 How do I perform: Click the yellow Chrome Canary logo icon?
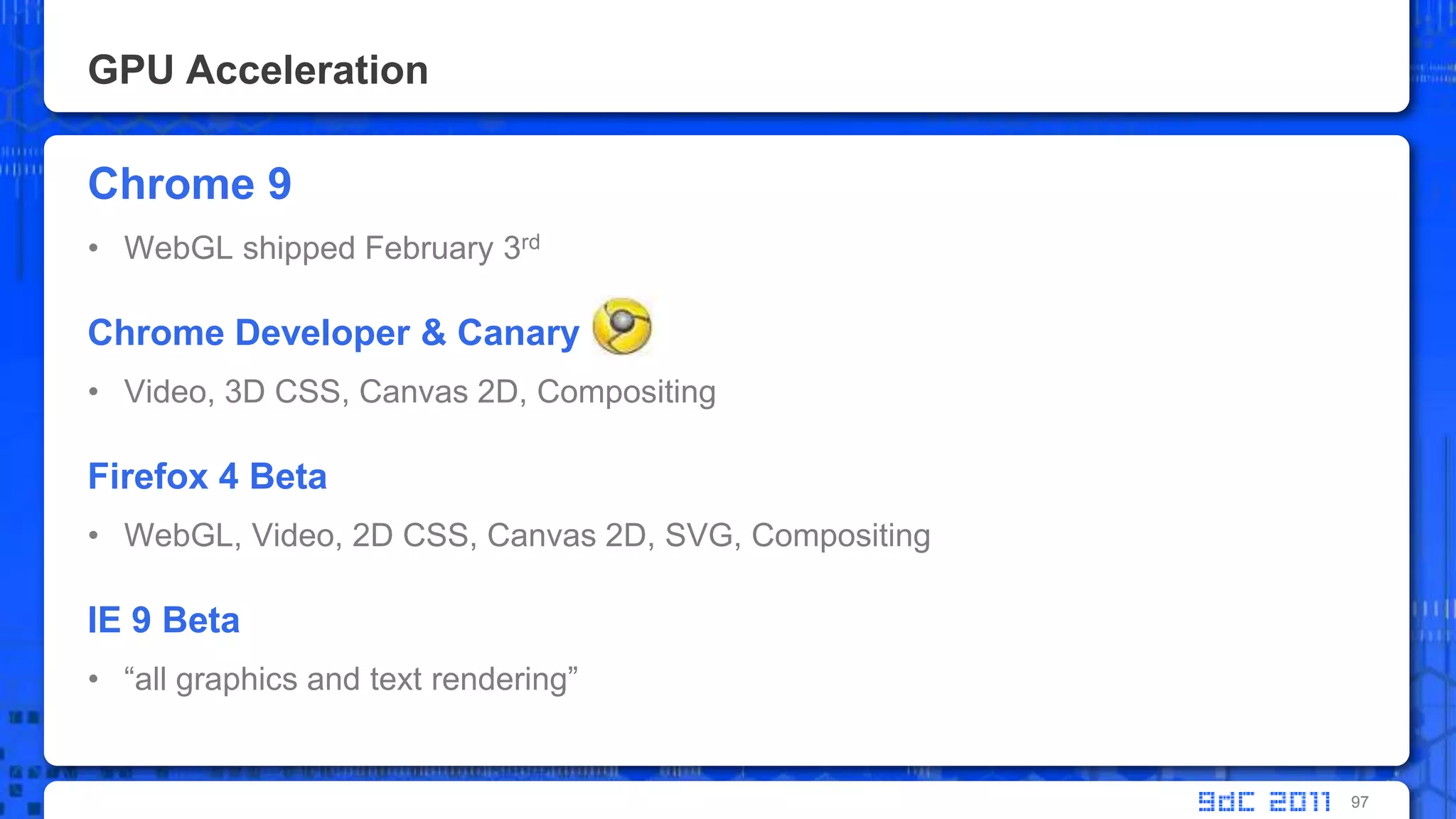click(622, 326)
